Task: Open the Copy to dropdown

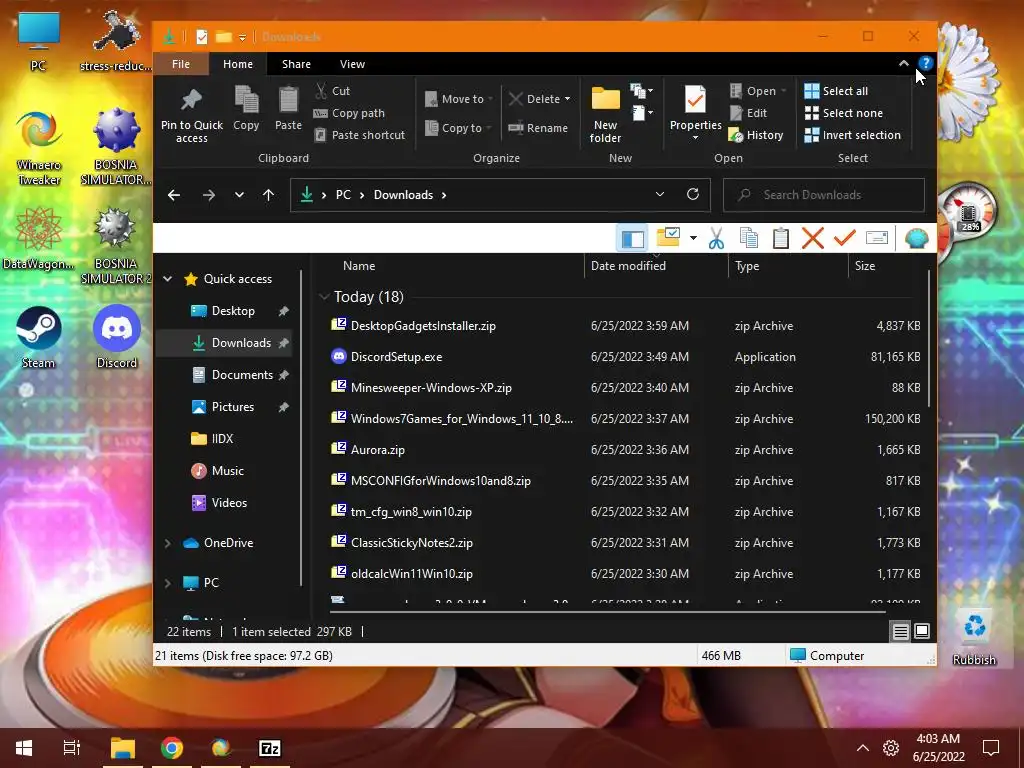Action: pos(457,128)
